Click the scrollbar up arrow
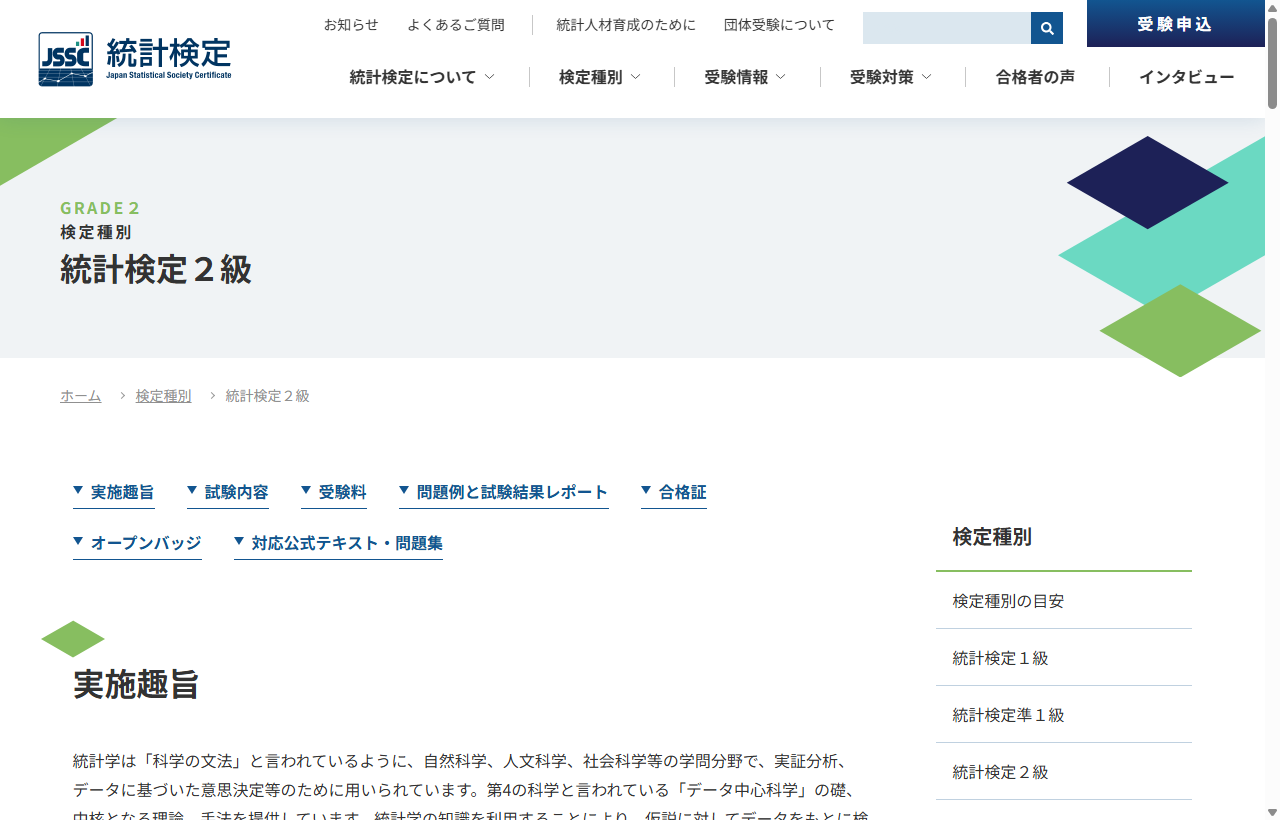The height and width of the screenshot is (820, 1280). (1272, 7)
